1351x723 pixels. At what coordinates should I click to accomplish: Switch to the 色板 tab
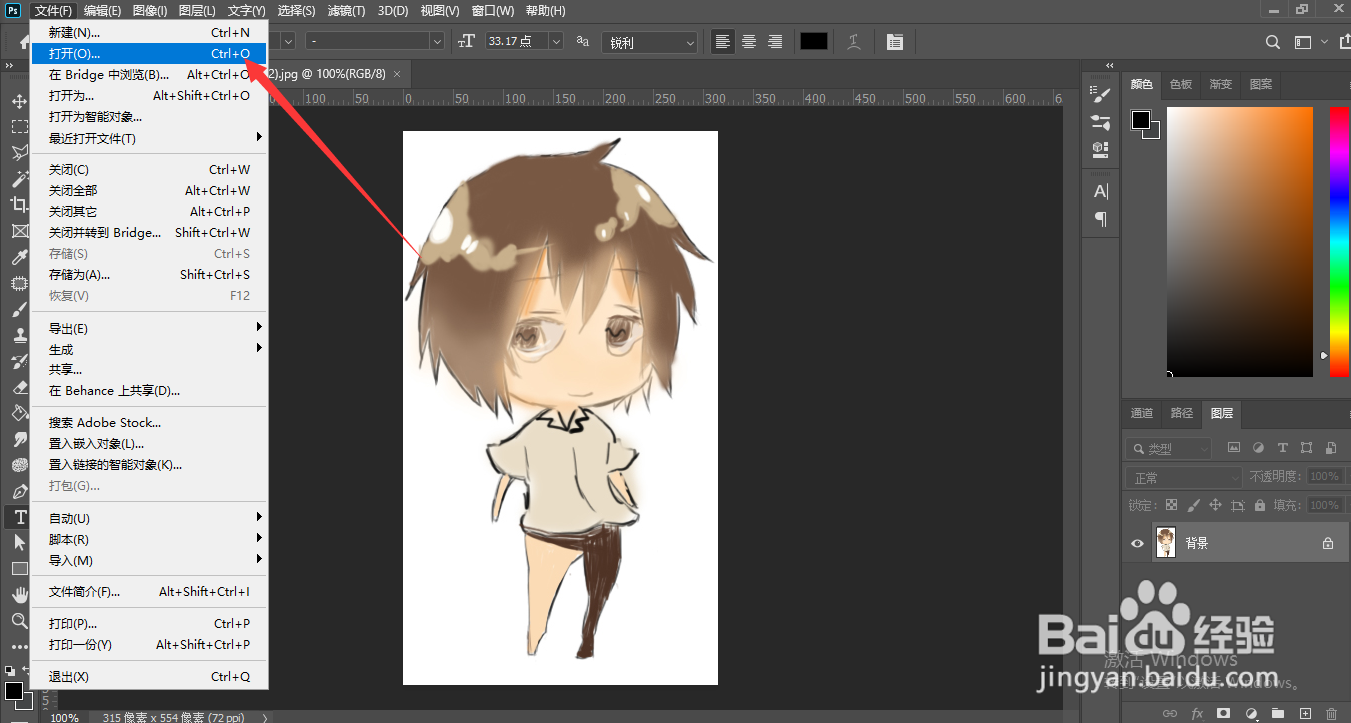[1181, 85]
